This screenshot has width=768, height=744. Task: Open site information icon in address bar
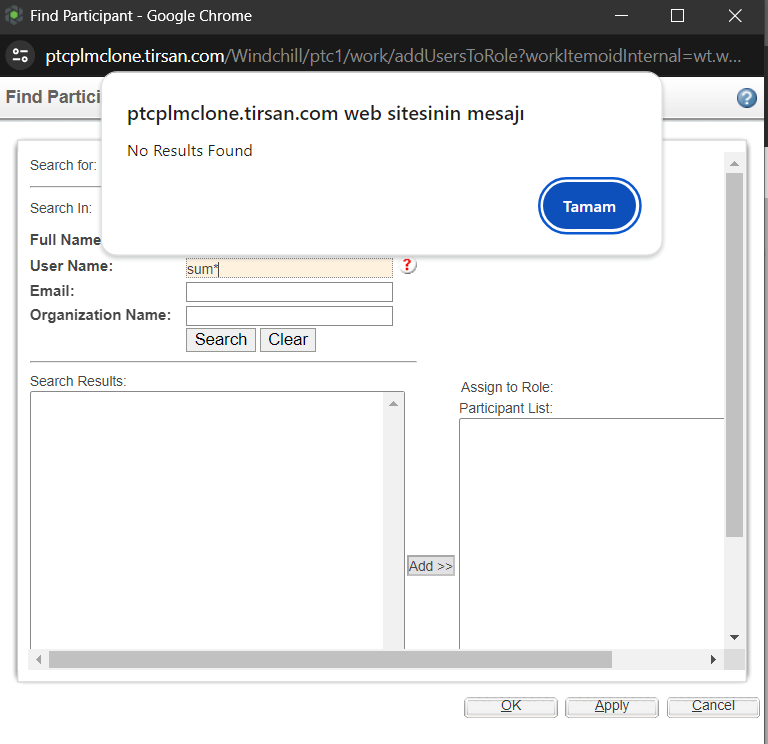pyautogui.click(x=20, y=55)
